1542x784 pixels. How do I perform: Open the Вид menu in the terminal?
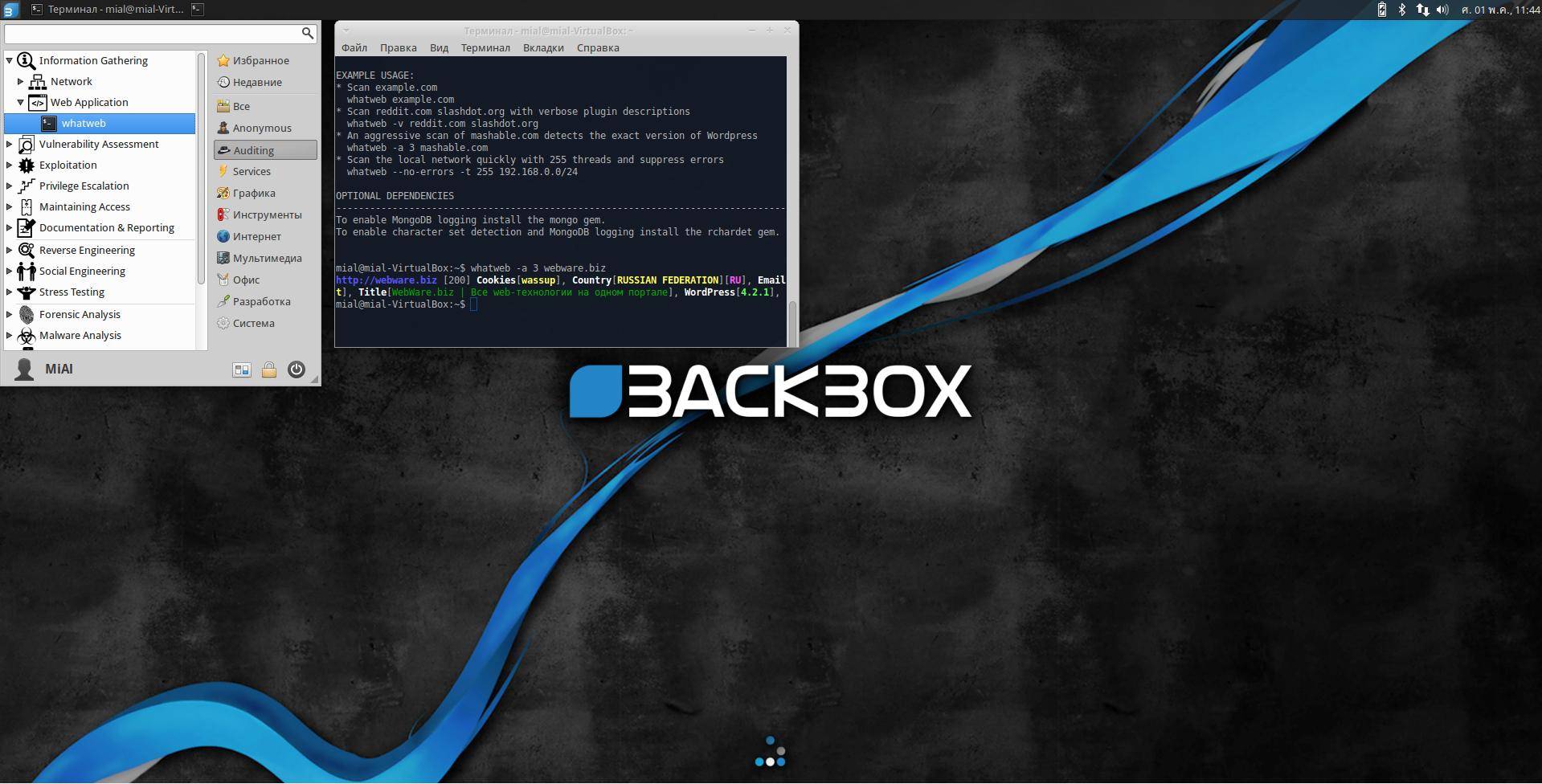point(439,47)
